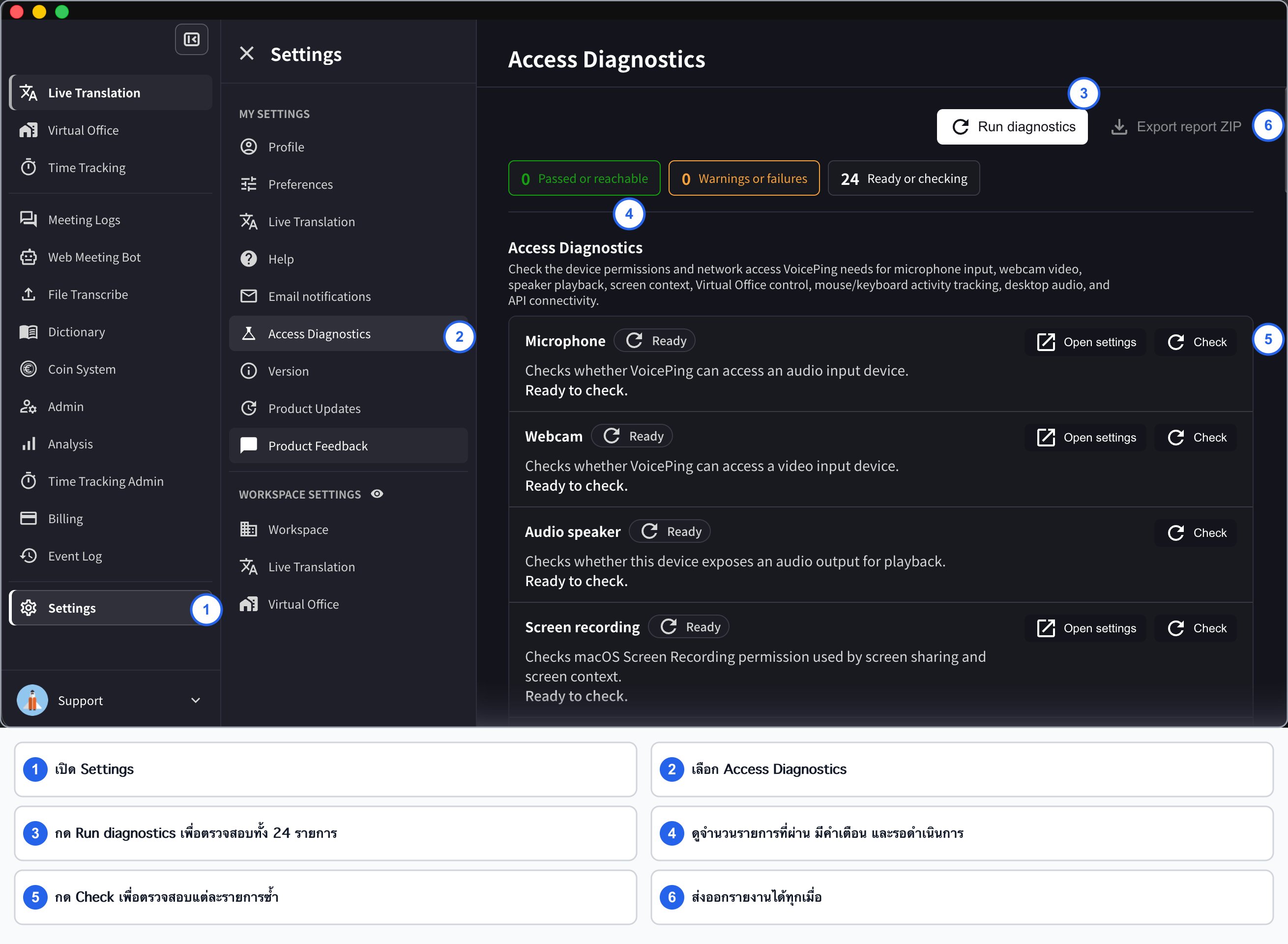Click the Coin System coin icon
The width and height of the screenshot is (1288, 944).
pyautogui.click(x=29, y=369)
